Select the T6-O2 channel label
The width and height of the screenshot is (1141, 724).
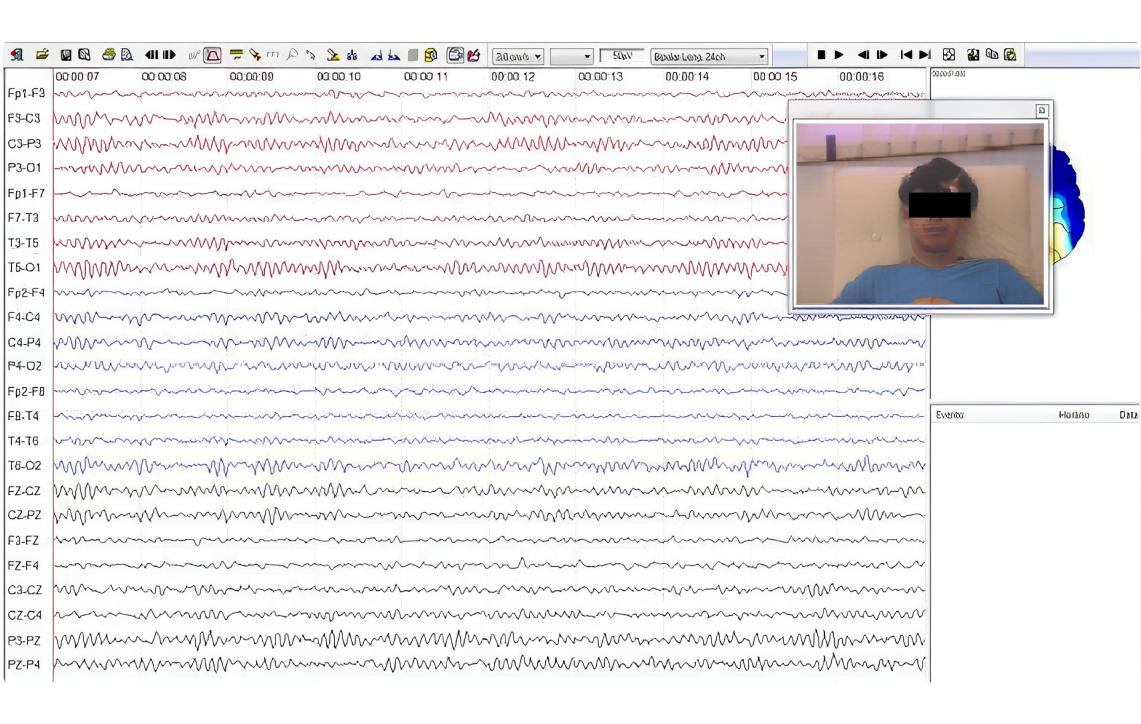[24, 465]
